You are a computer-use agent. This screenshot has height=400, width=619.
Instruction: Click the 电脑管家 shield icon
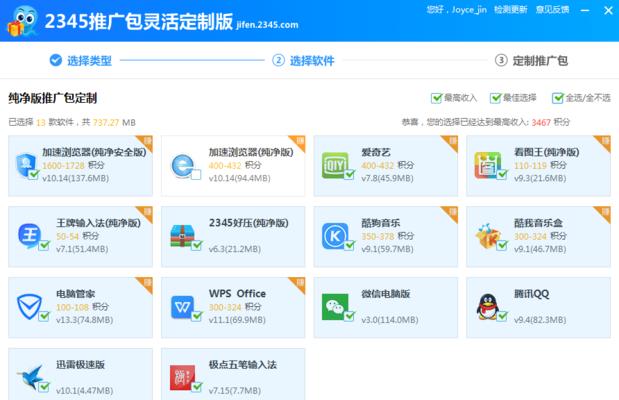(x=29, y=306)
